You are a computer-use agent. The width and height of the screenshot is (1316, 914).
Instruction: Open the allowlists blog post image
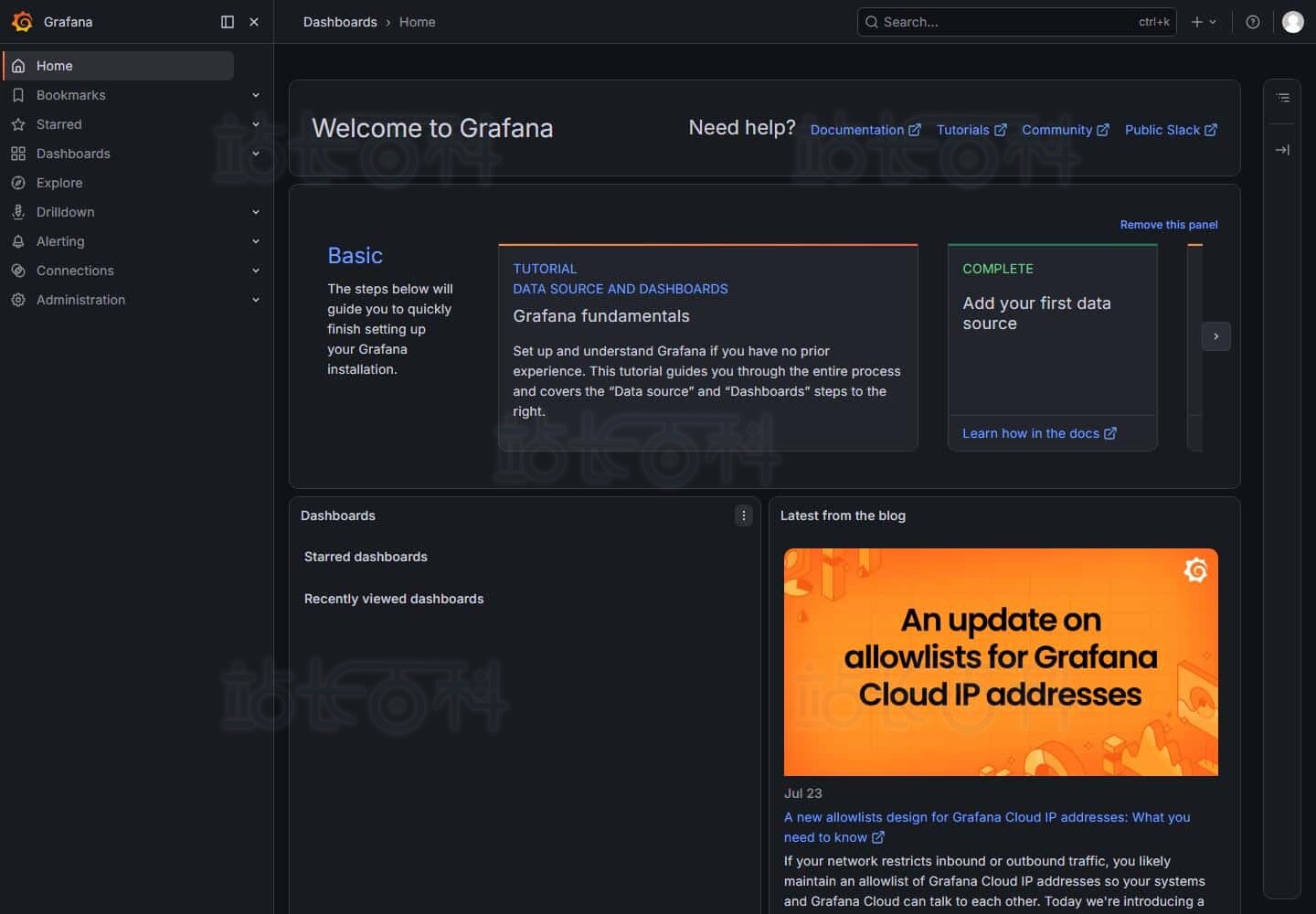point(1001,662)
